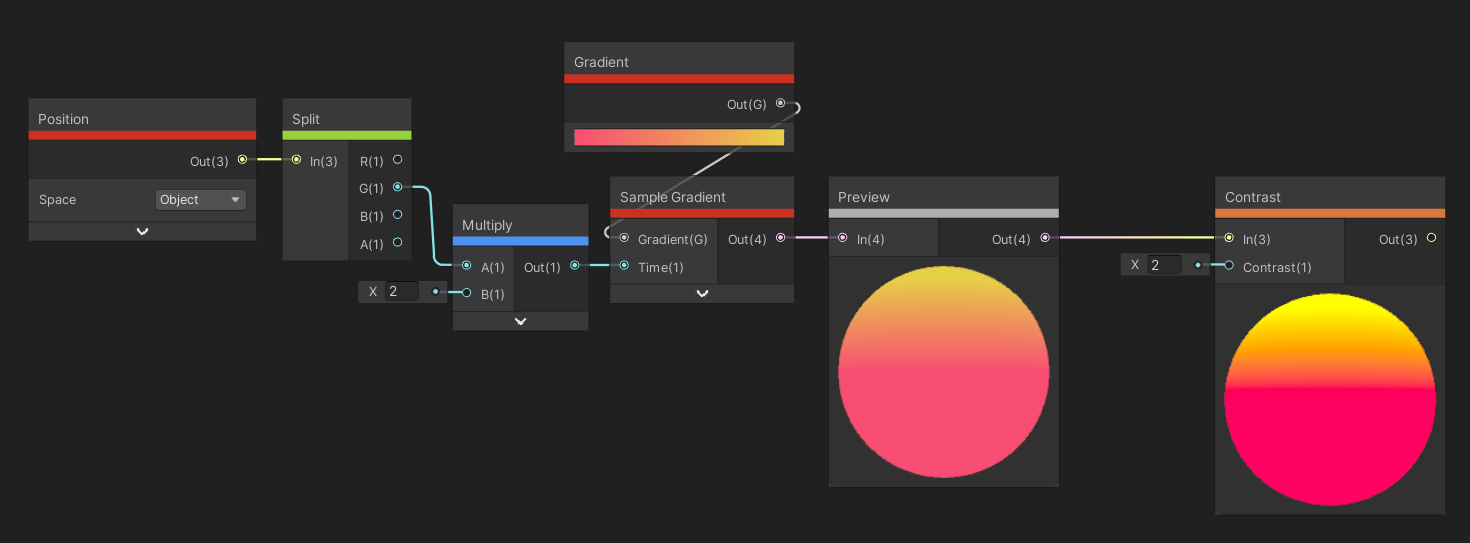Select the Split node title

coord(306,119)
